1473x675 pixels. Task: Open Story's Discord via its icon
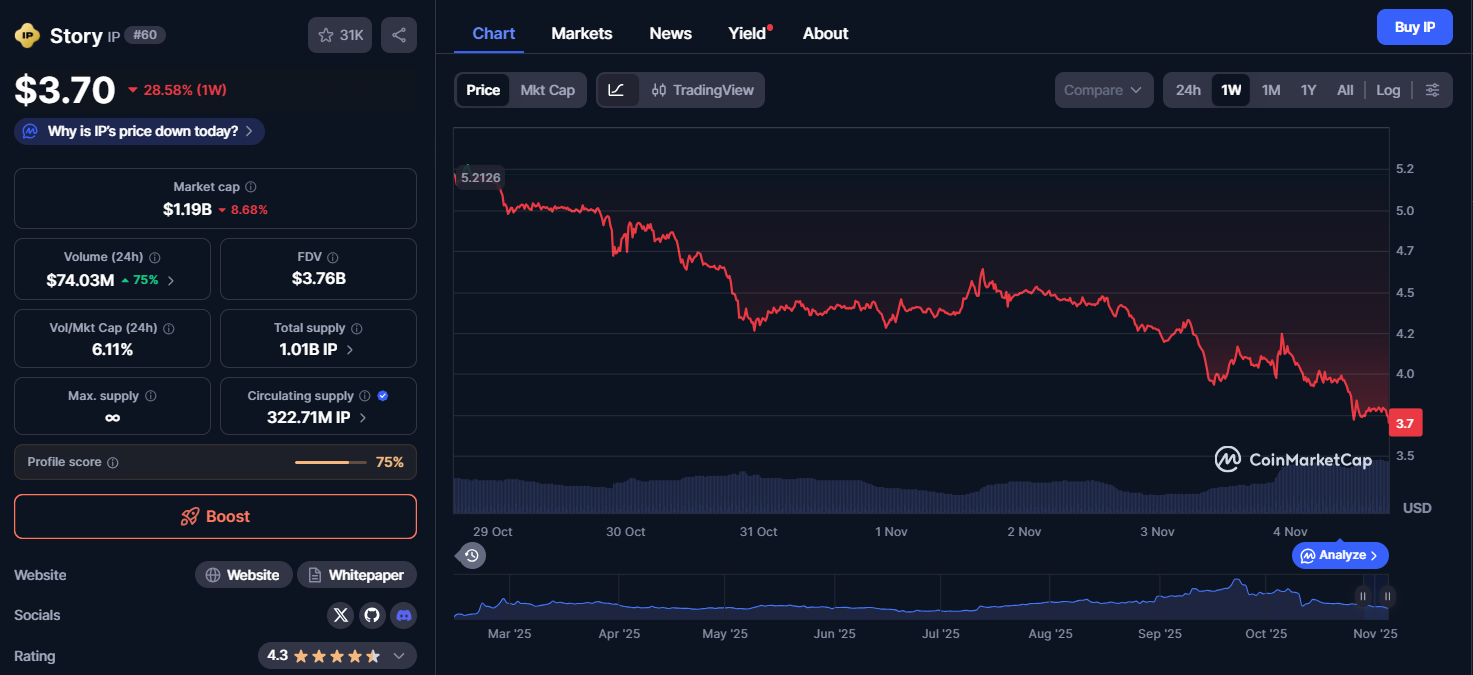click(403, 615)
